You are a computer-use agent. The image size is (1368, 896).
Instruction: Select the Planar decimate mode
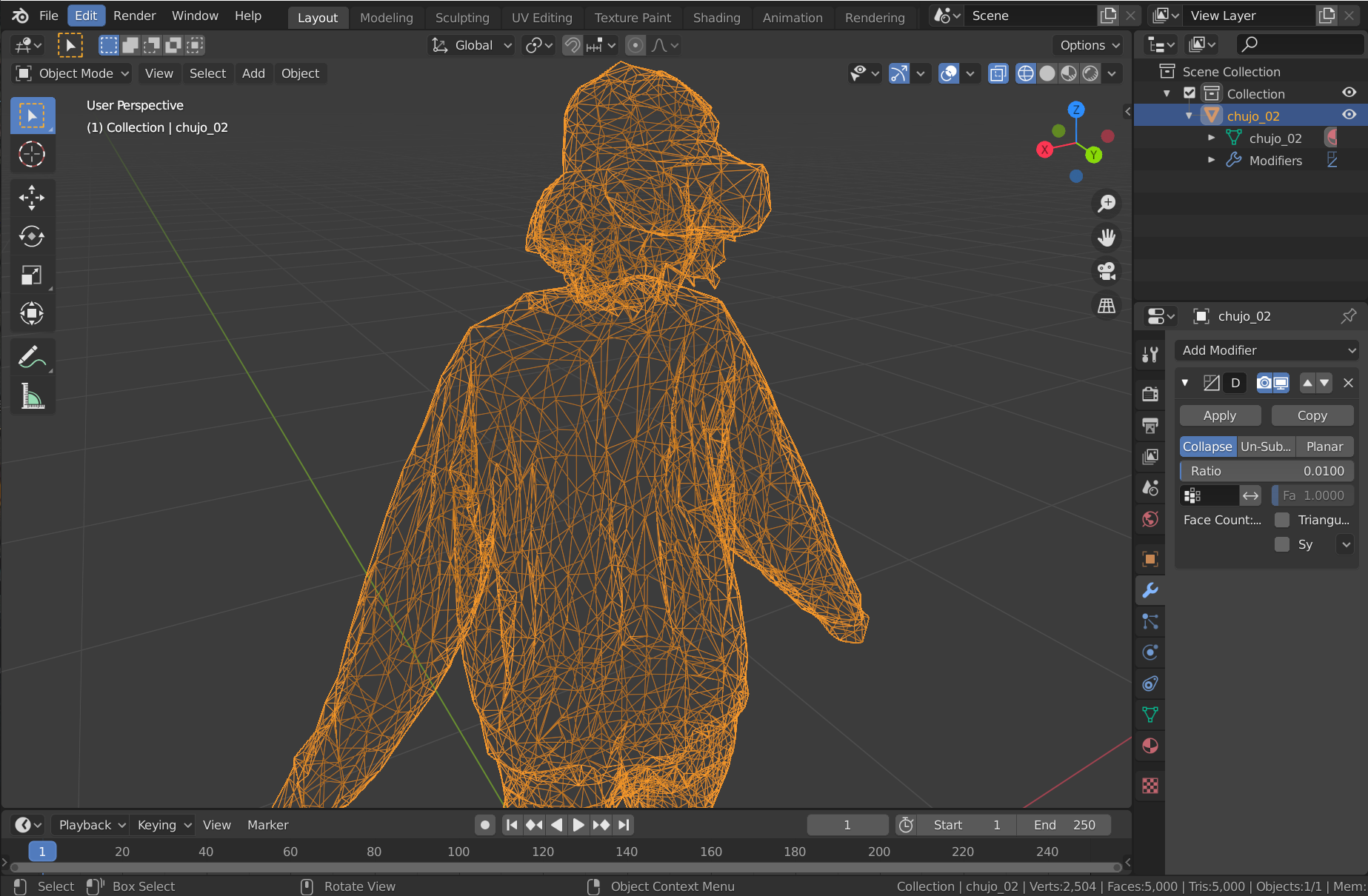coord(1324,447)
